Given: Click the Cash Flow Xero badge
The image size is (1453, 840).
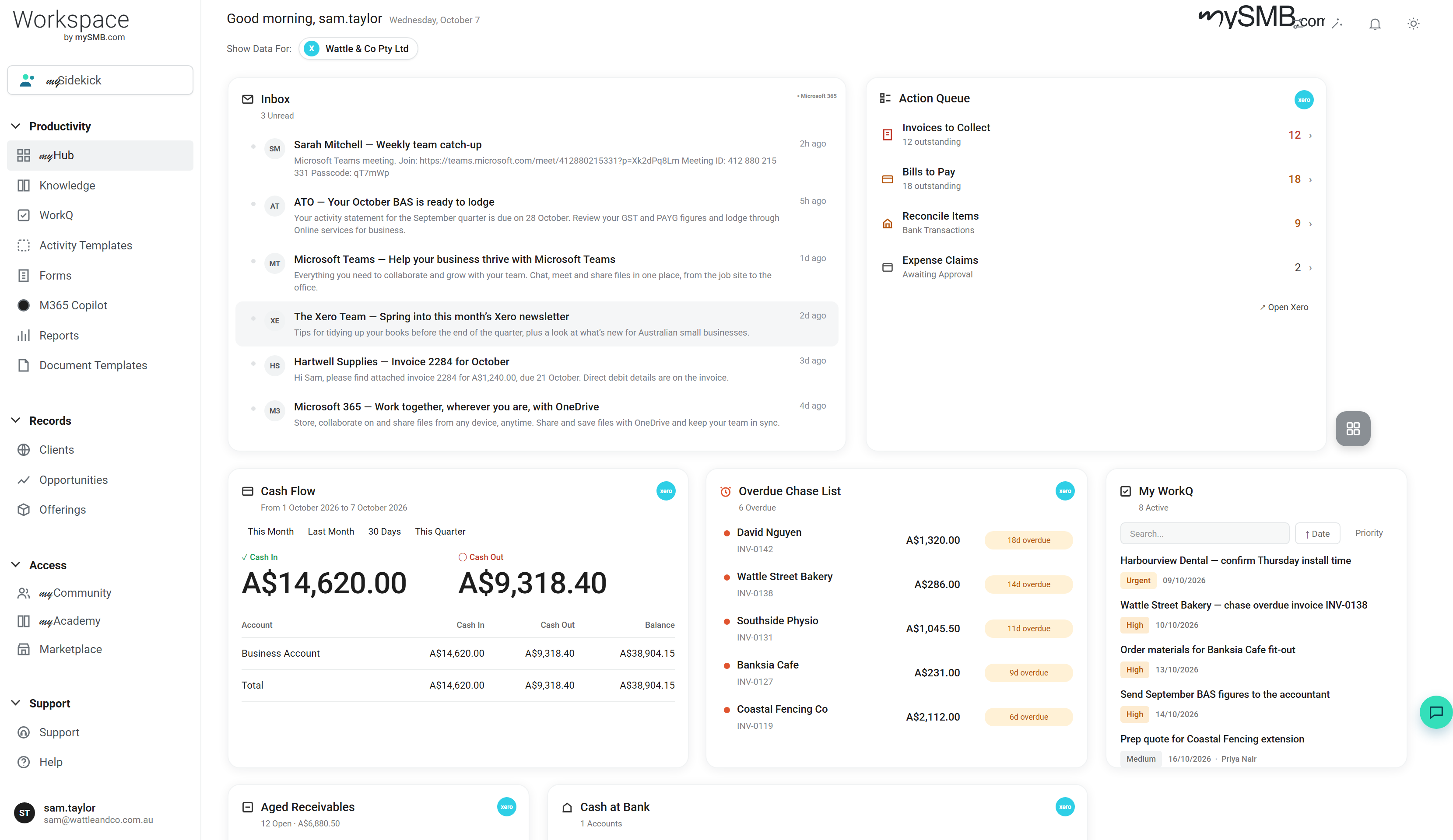Looking at the screenshot, I should click(x=666, y=491).
